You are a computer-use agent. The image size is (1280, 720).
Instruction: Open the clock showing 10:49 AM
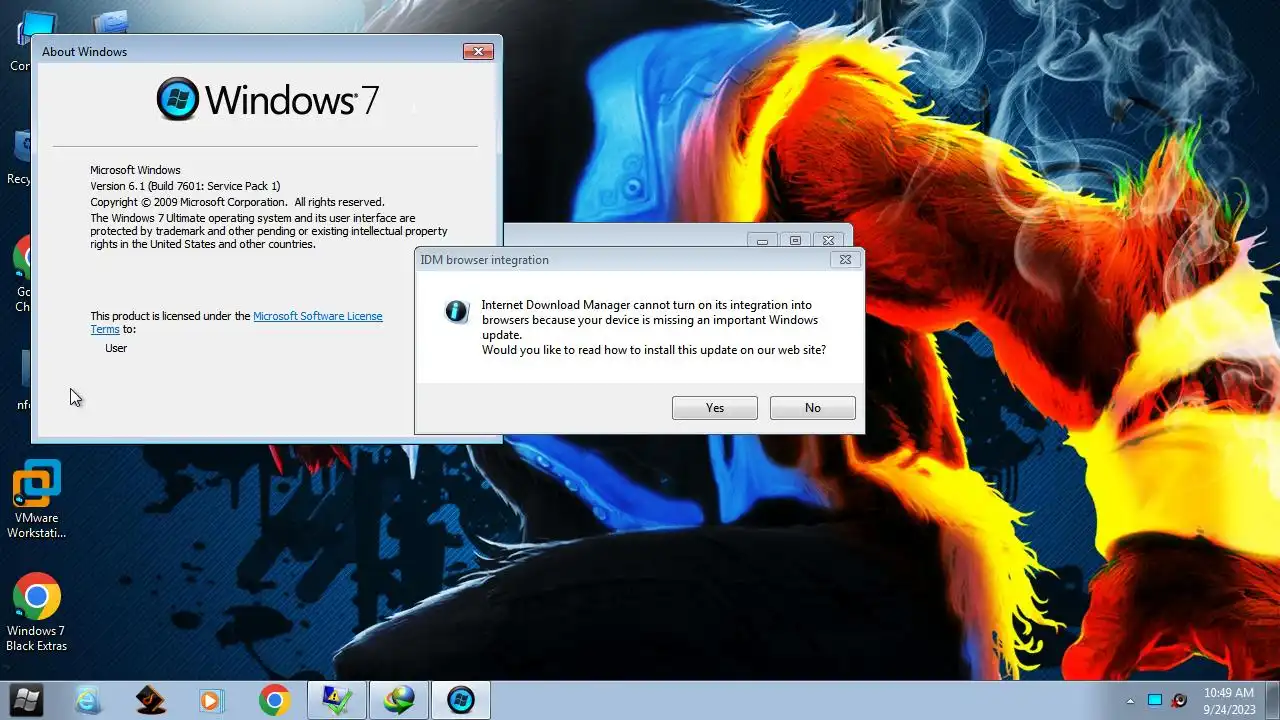coord(1228,700)
